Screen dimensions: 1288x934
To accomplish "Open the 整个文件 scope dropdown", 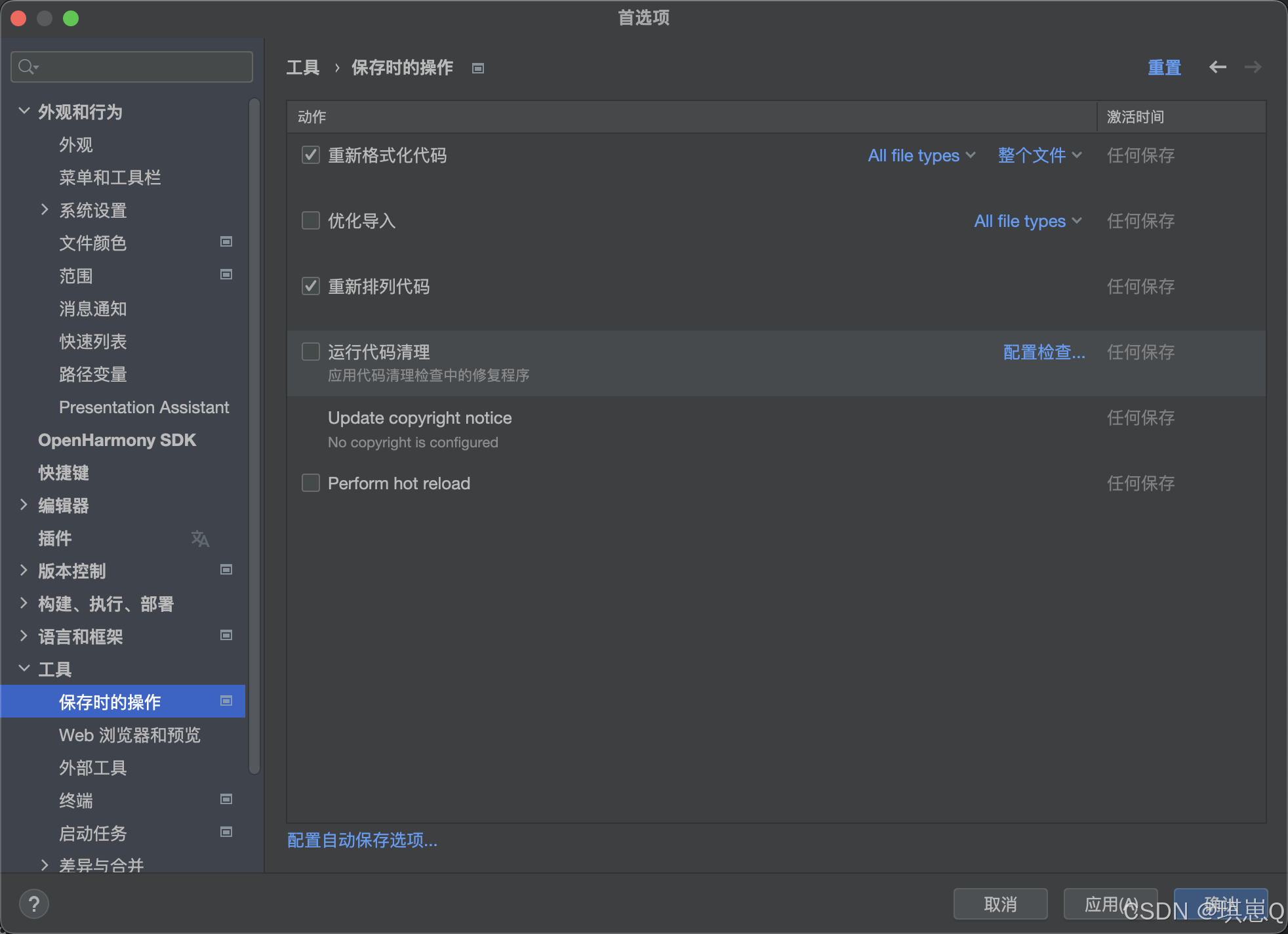I will [1039, 155].
